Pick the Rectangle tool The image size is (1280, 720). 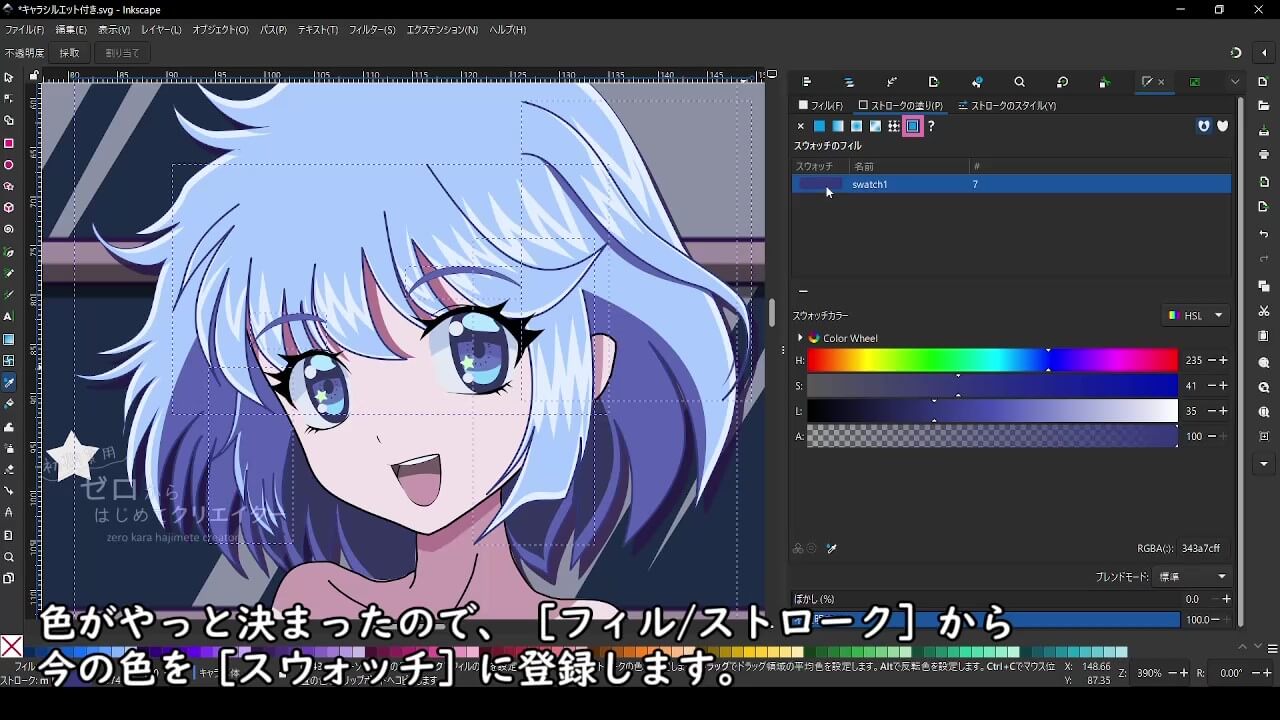pyautogui.click(x=9, y=143)
